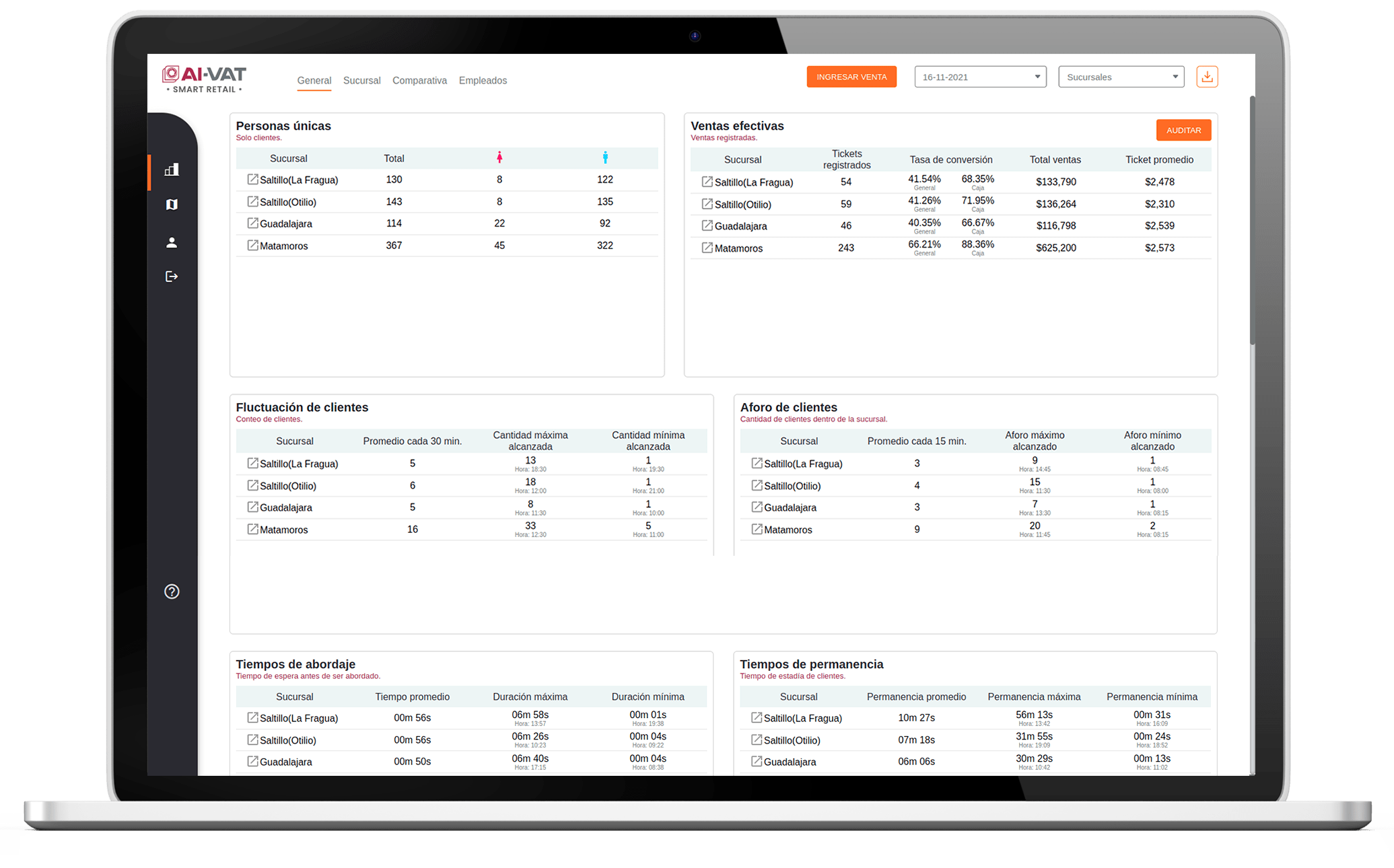Click Matamoros general conversion 66.21%
Image resolution: width=1394 pixels, height=868 pixels.
[x=924, y=244]
